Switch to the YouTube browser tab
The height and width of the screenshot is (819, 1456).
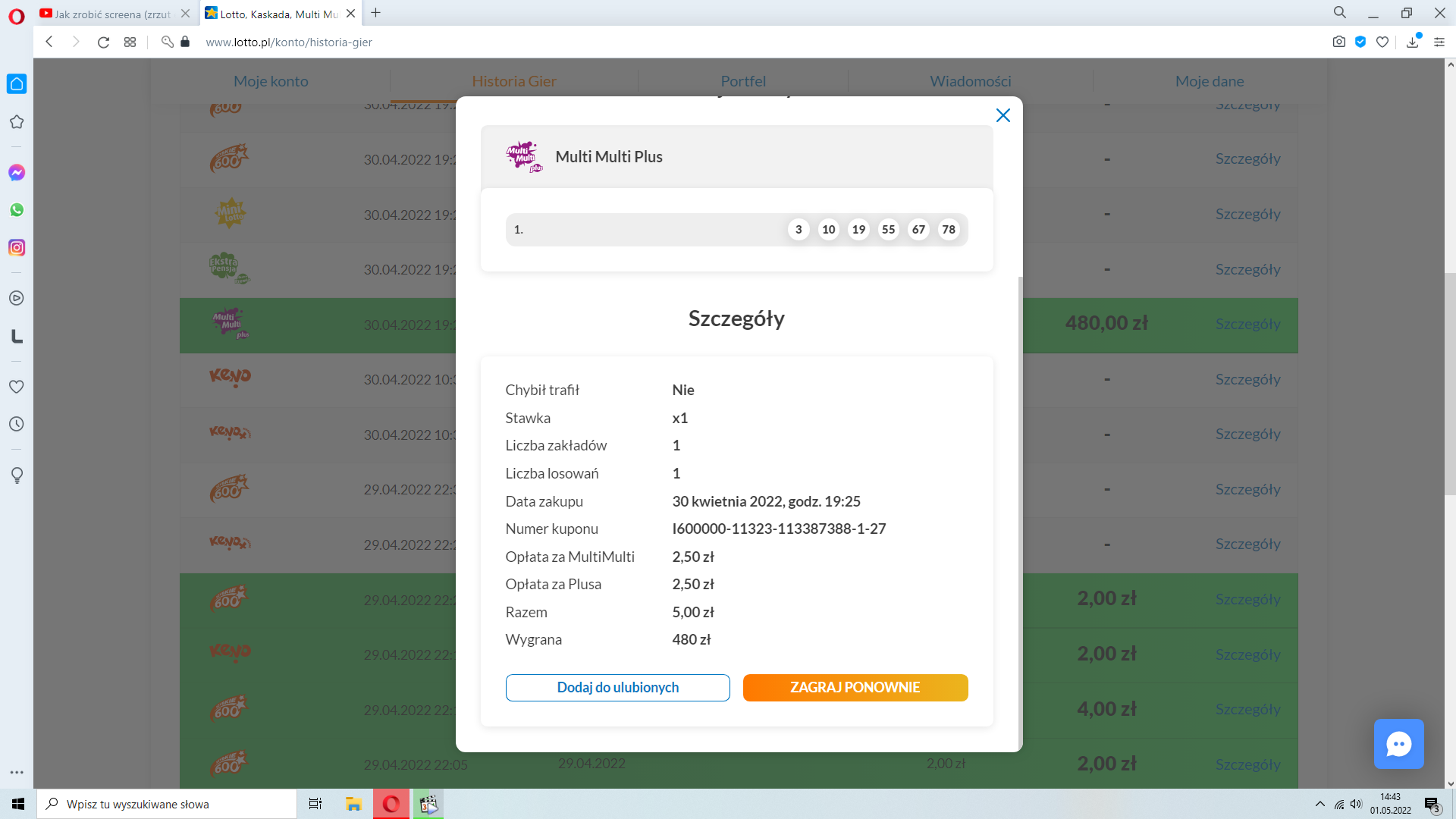(x=112, y=14)
